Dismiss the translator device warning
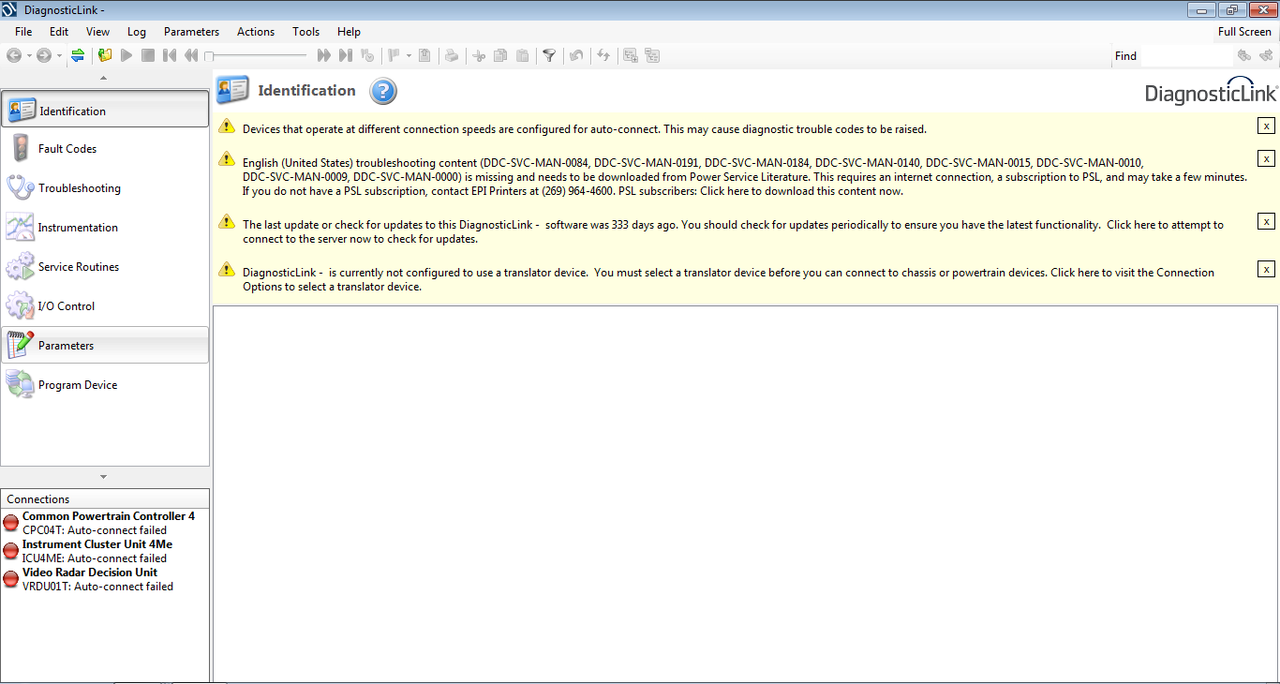The width and height of the screenshot is (1280, 684). click(1266, 269)
